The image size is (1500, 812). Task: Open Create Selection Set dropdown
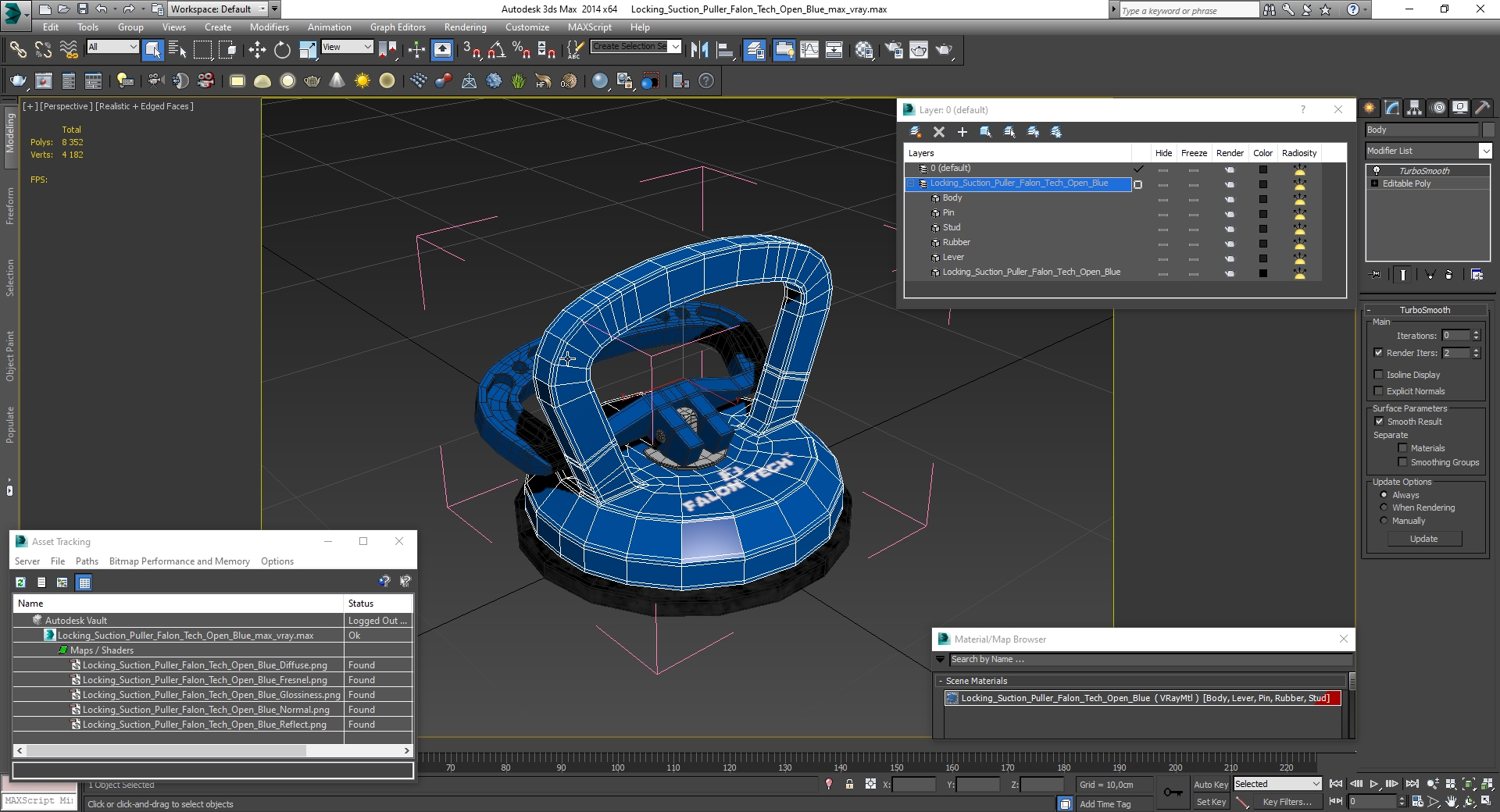[636, 47]
